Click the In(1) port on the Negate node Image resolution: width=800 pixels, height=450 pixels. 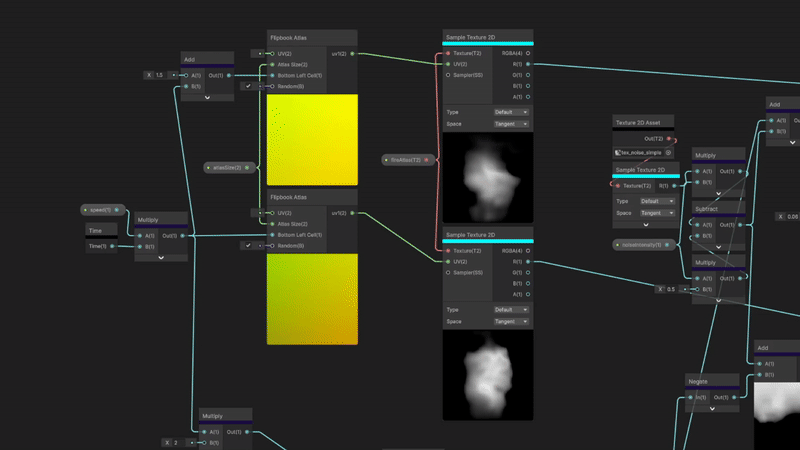click(690, 397)
